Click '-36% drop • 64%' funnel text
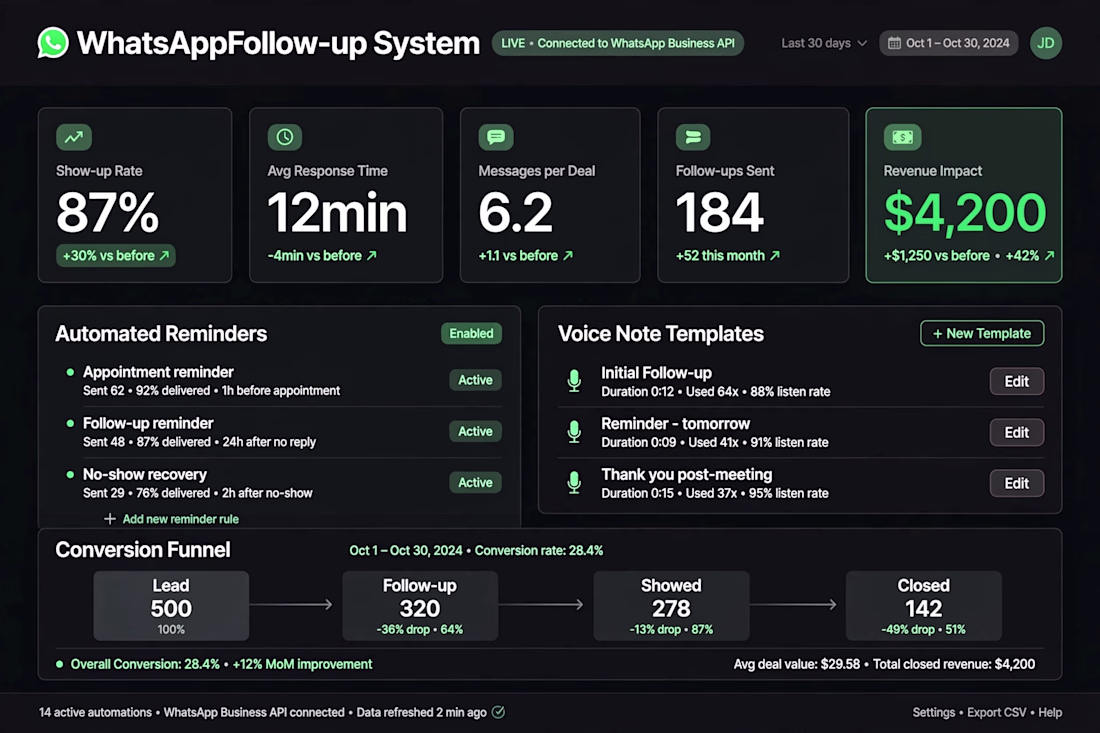Screen dimensions: 1100x733 pos(420,629)
